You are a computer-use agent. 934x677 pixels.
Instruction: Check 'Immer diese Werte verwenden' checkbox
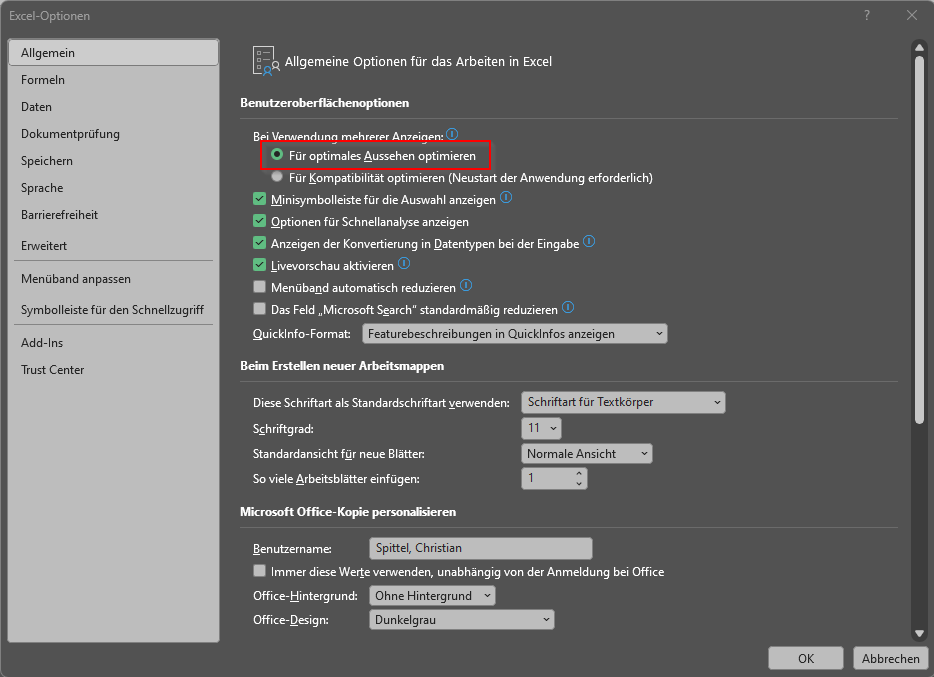coord(259,571)
